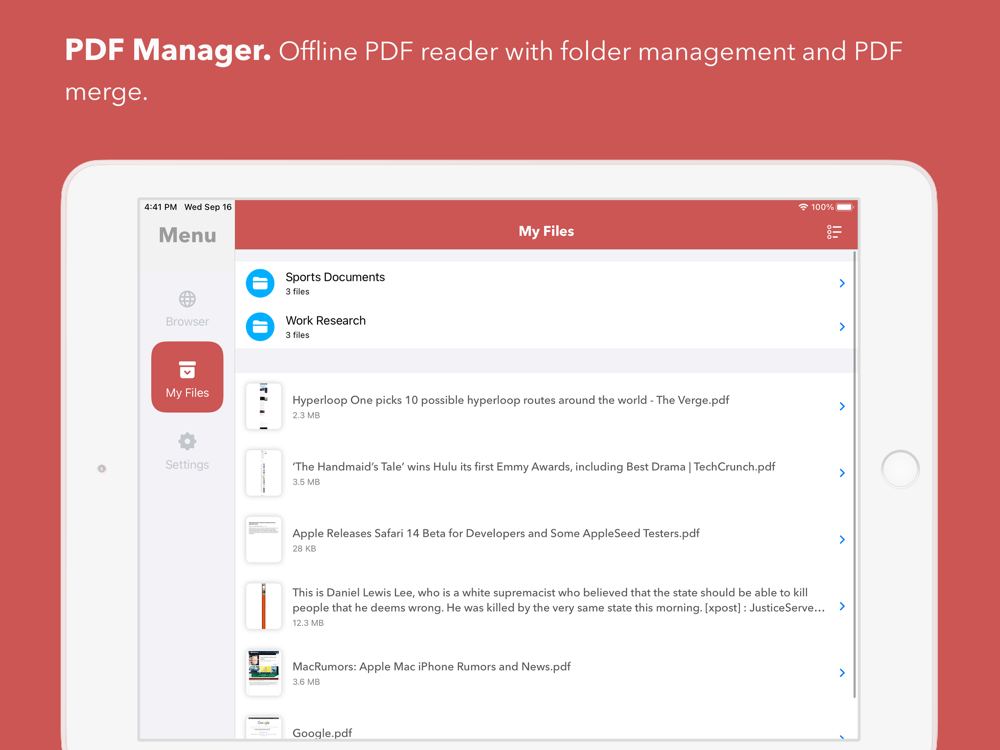Screen dimensions: 1000x750
Task: Click the 'Menu' sidebar heading
Action: coord(188,235)
